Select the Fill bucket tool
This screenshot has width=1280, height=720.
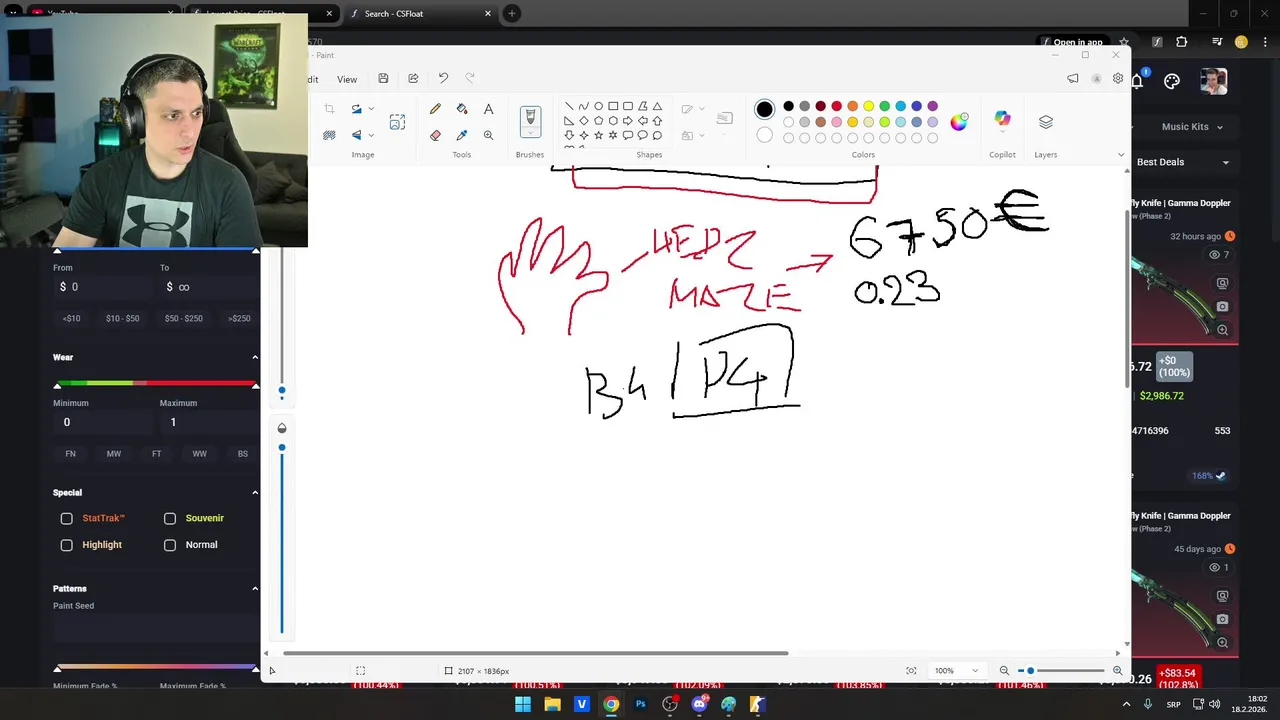(462, 109)
